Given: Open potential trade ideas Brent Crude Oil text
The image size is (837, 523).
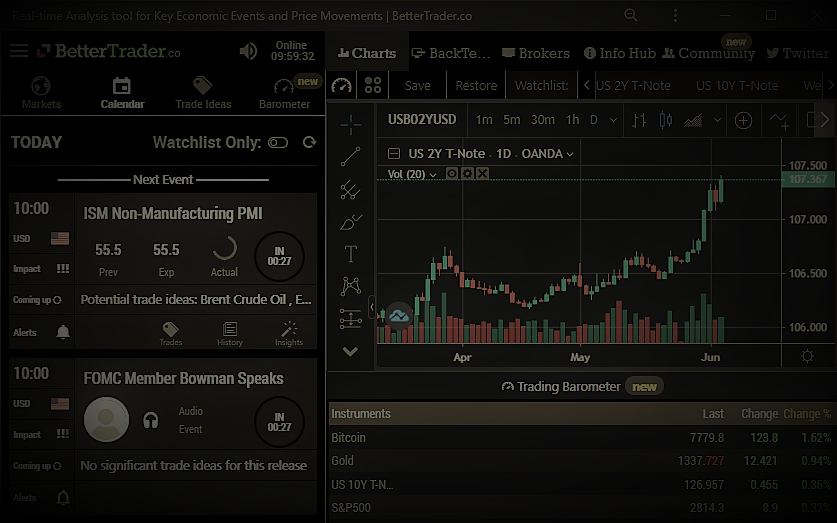Looking at the screenshot, I should [x=196, y=299].
